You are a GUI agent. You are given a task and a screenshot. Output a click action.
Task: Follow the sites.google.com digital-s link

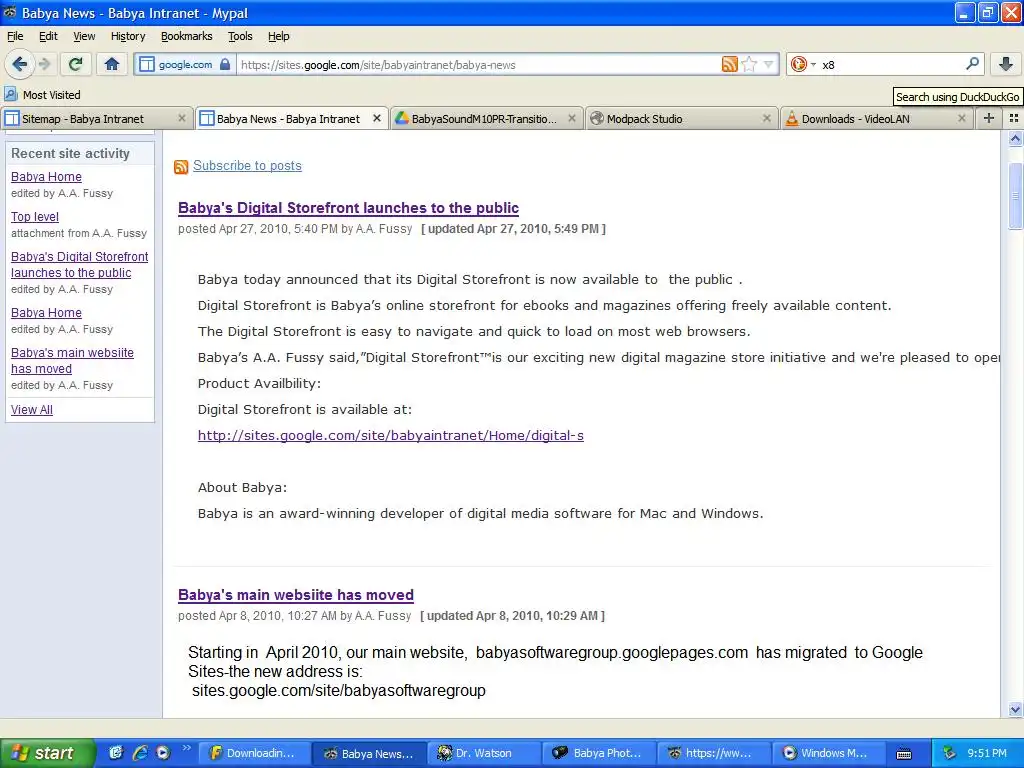coord(391,436)
